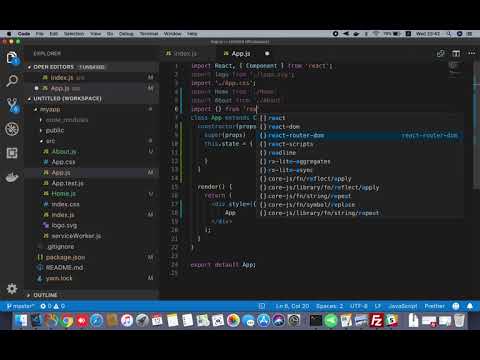This screenshot has width=480, height=360.
Task: Click the notifications bell in status bar
Action: (470, 306)
